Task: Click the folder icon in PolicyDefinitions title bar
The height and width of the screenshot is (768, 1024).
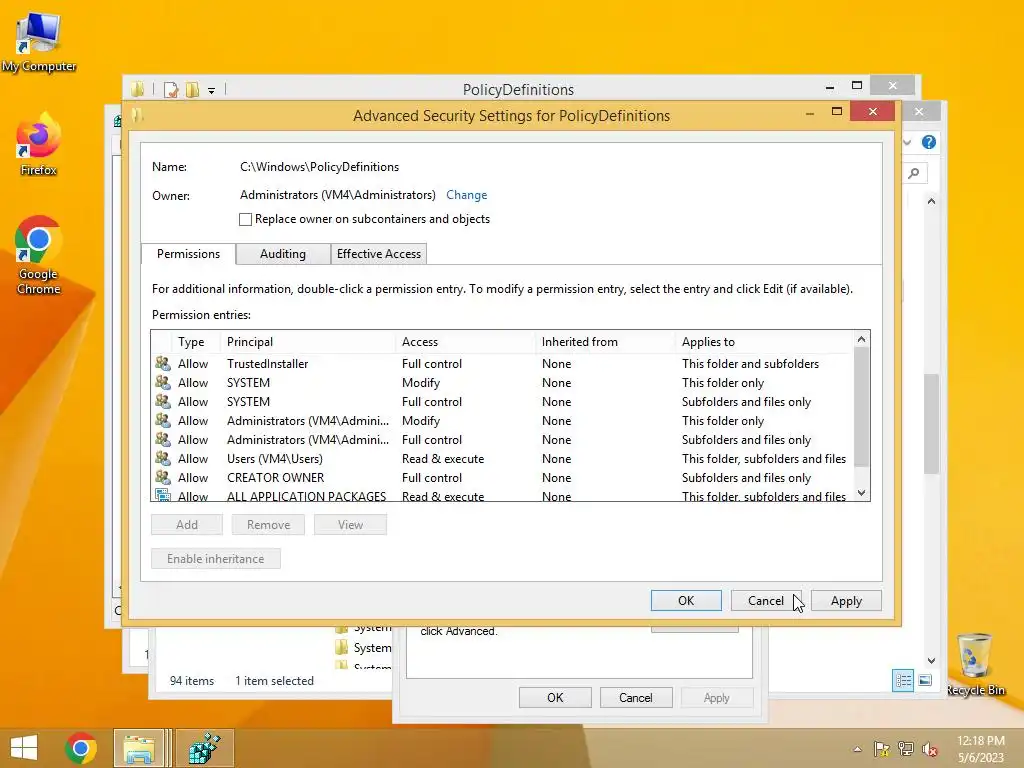Action: click(137, 89)
